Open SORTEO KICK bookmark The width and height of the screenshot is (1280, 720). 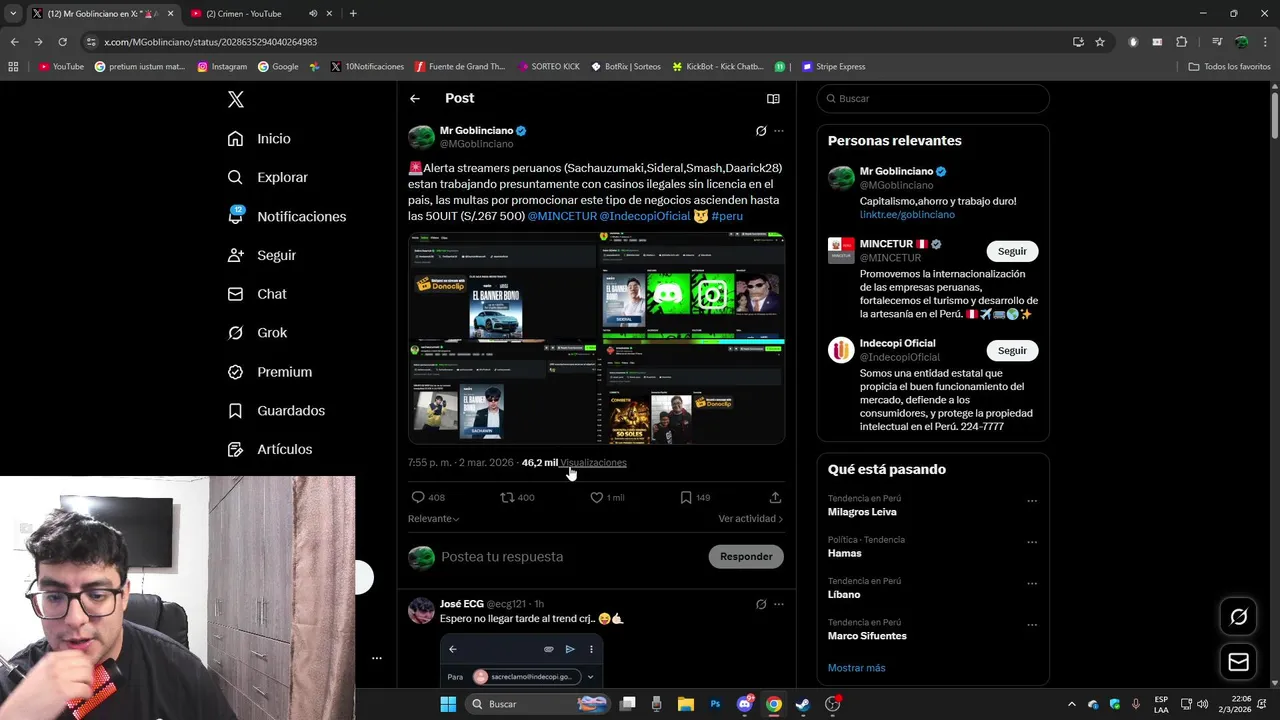549,67
